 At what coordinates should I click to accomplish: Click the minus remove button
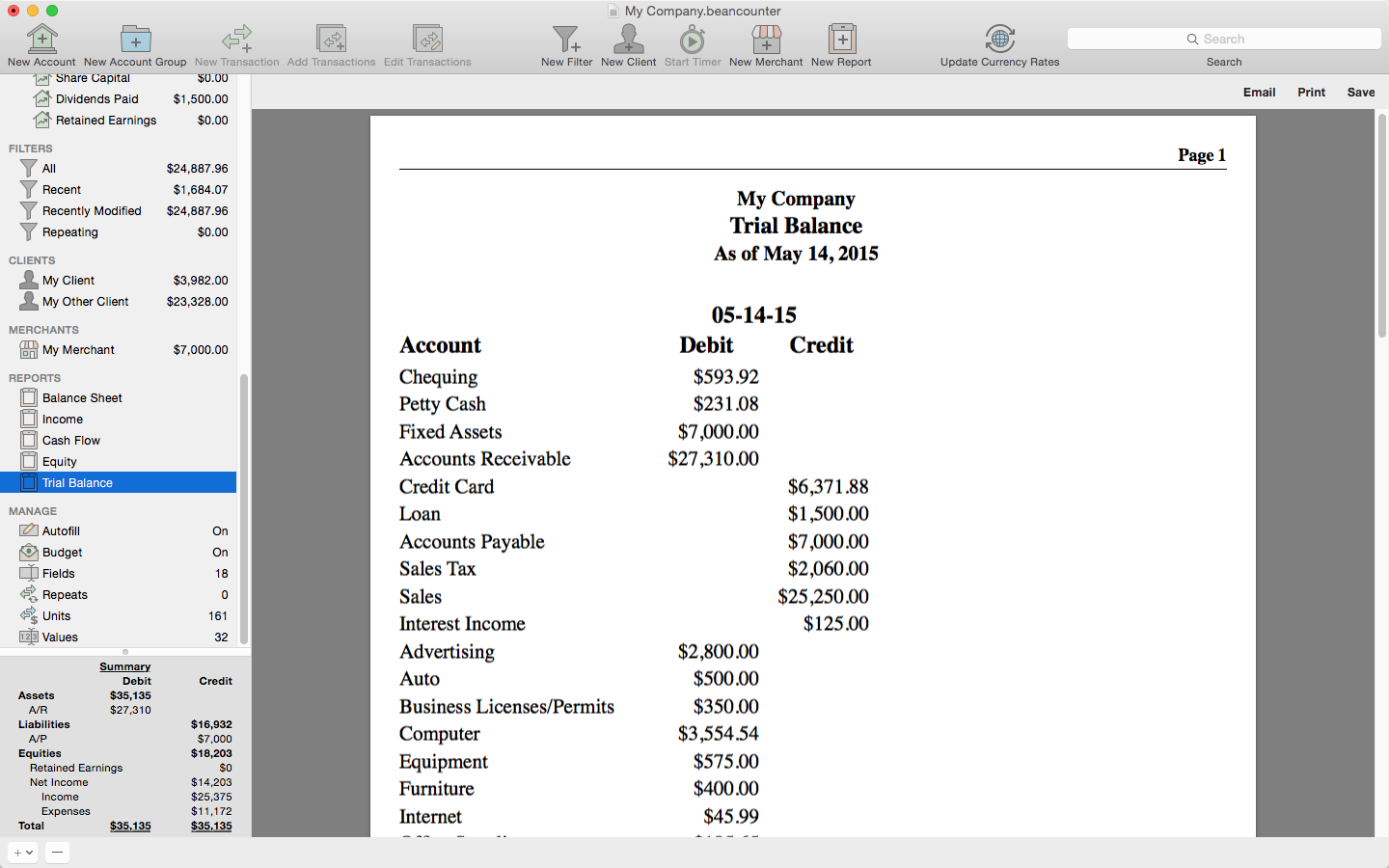click(57, 853)
